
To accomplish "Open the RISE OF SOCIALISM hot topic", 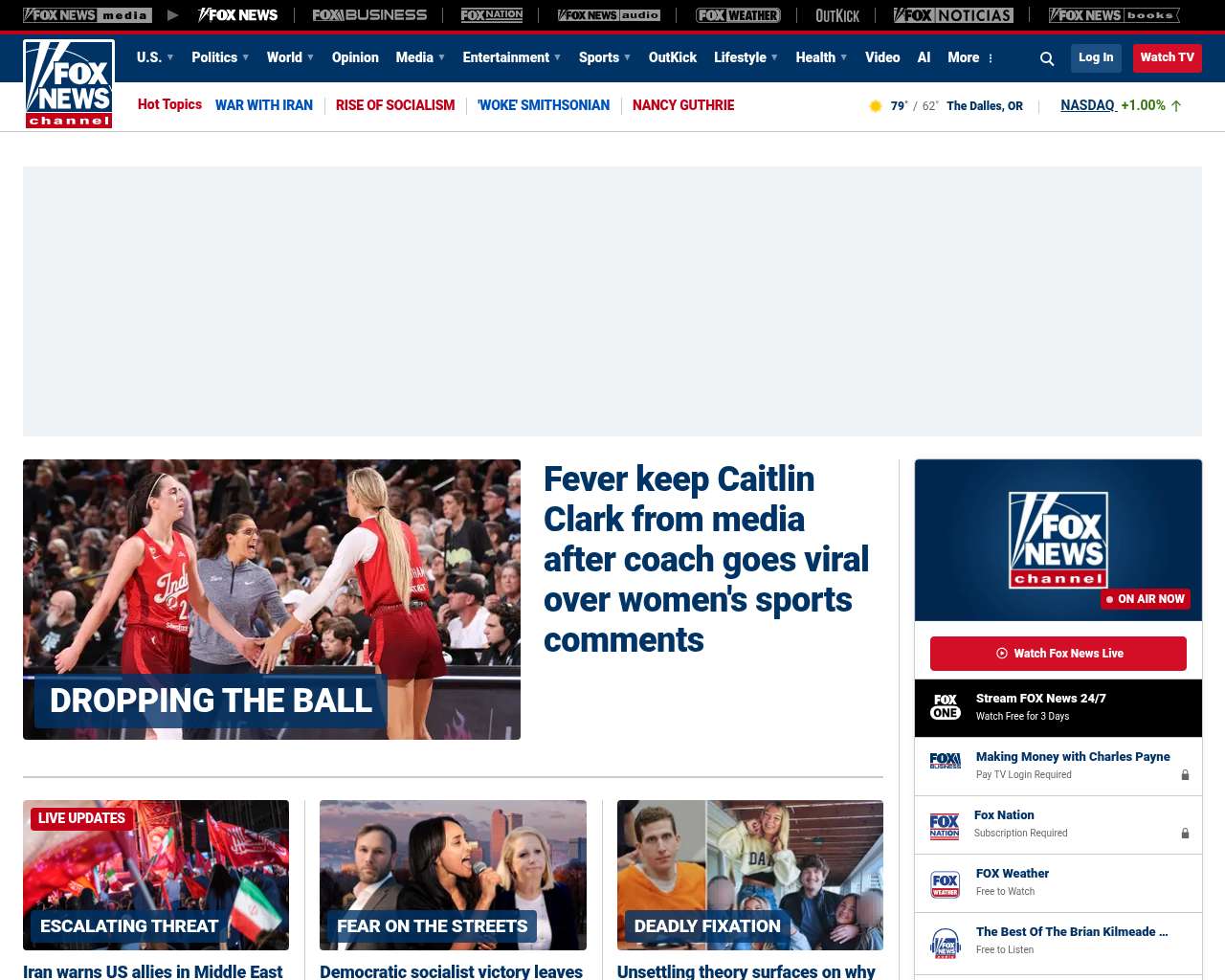I will [x=395, y=105].
